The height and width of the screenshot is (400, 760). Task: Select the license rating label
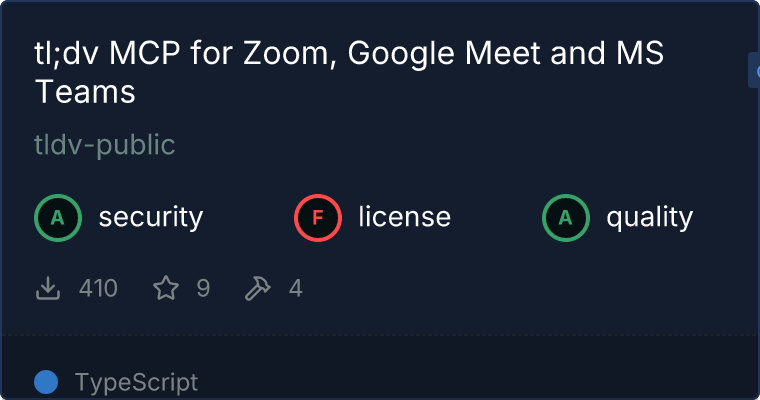pyautogui.click(x=404, y=217)
